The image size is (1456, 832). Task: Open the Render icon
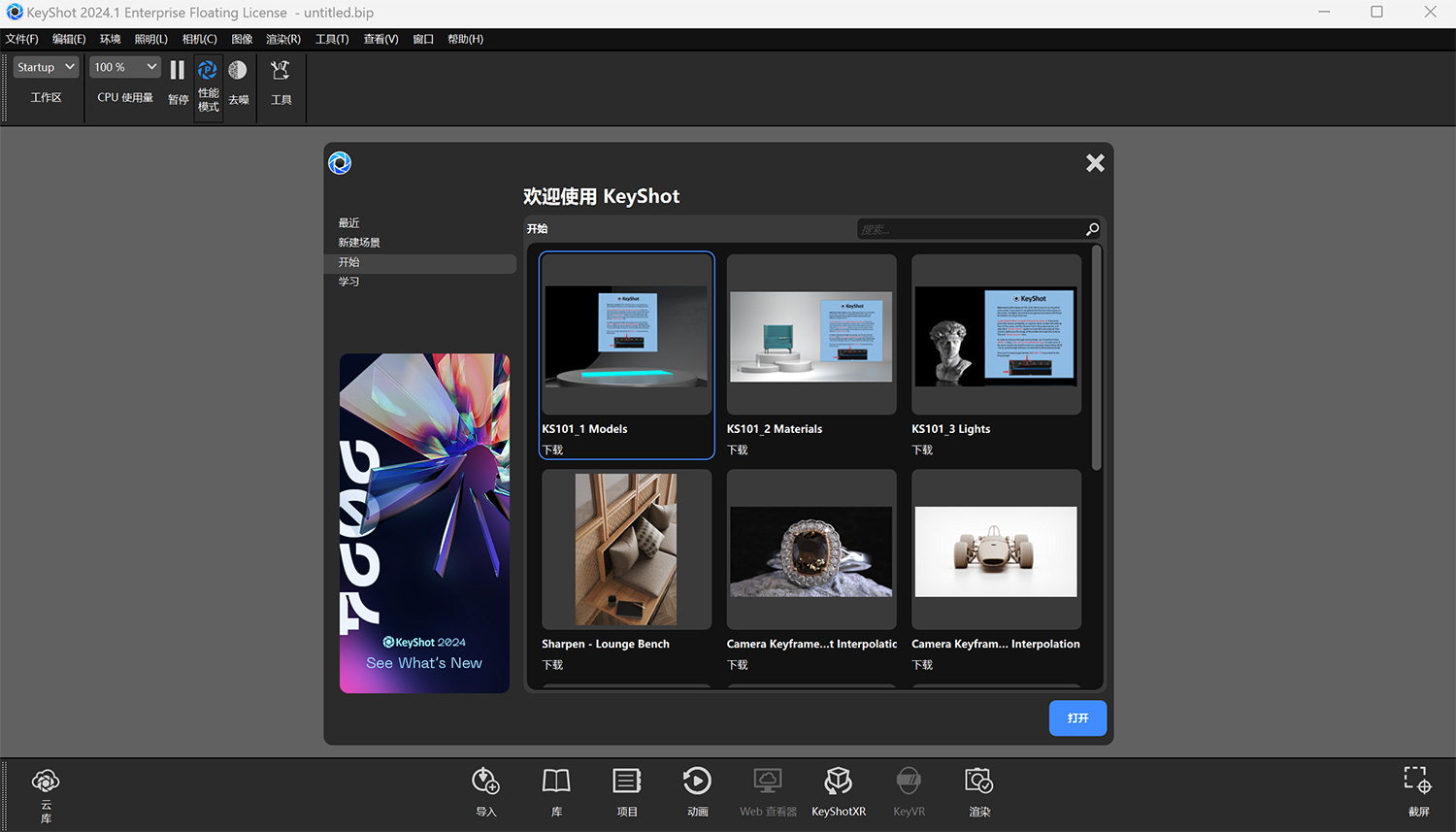tap(979, 782)
